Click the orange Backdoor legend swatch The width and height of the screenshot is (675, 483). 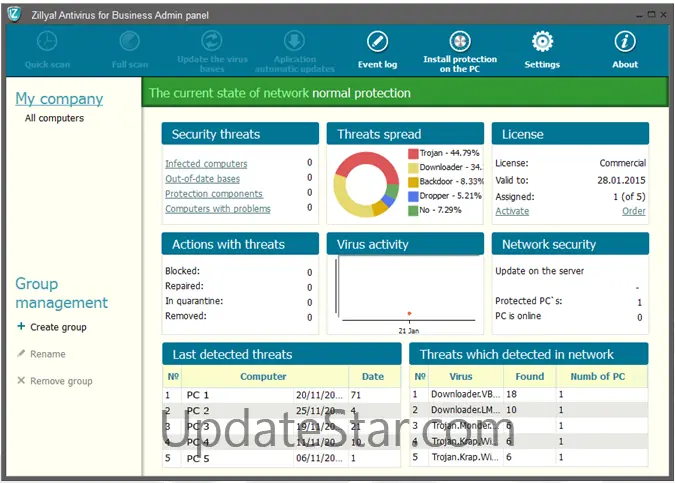413,182
